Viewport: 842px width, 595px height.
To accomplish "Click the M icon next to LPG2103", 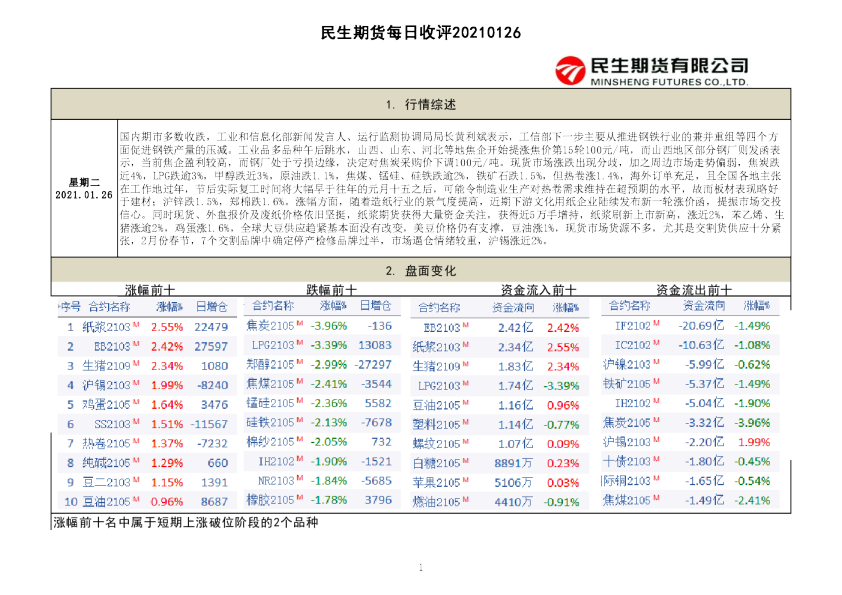I will coord(299,343).
